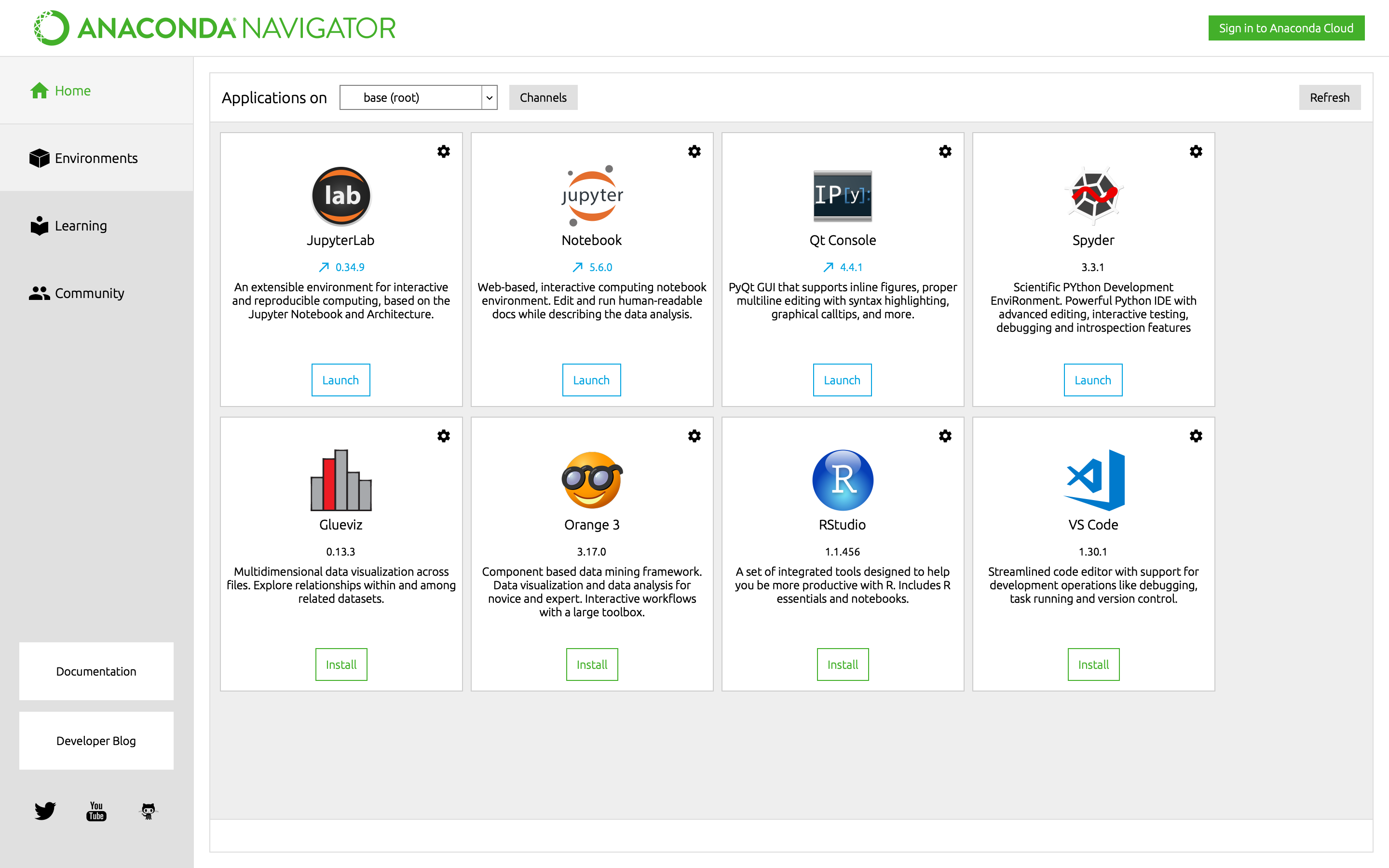The width and height of the screenshot is (1389, 868).
Task: Open the Learning tab in sidebar
Action: coord(81,226)
